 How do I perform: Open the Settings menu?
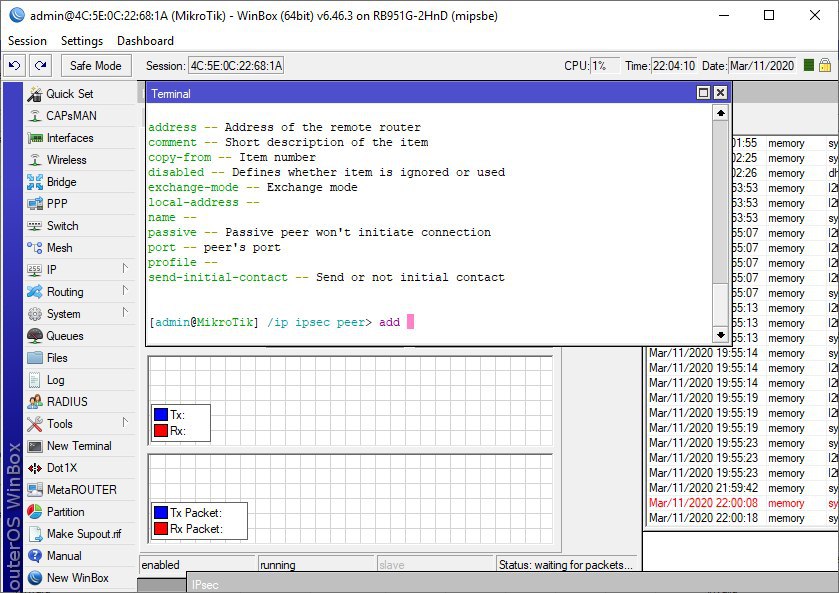coord(82,41)
